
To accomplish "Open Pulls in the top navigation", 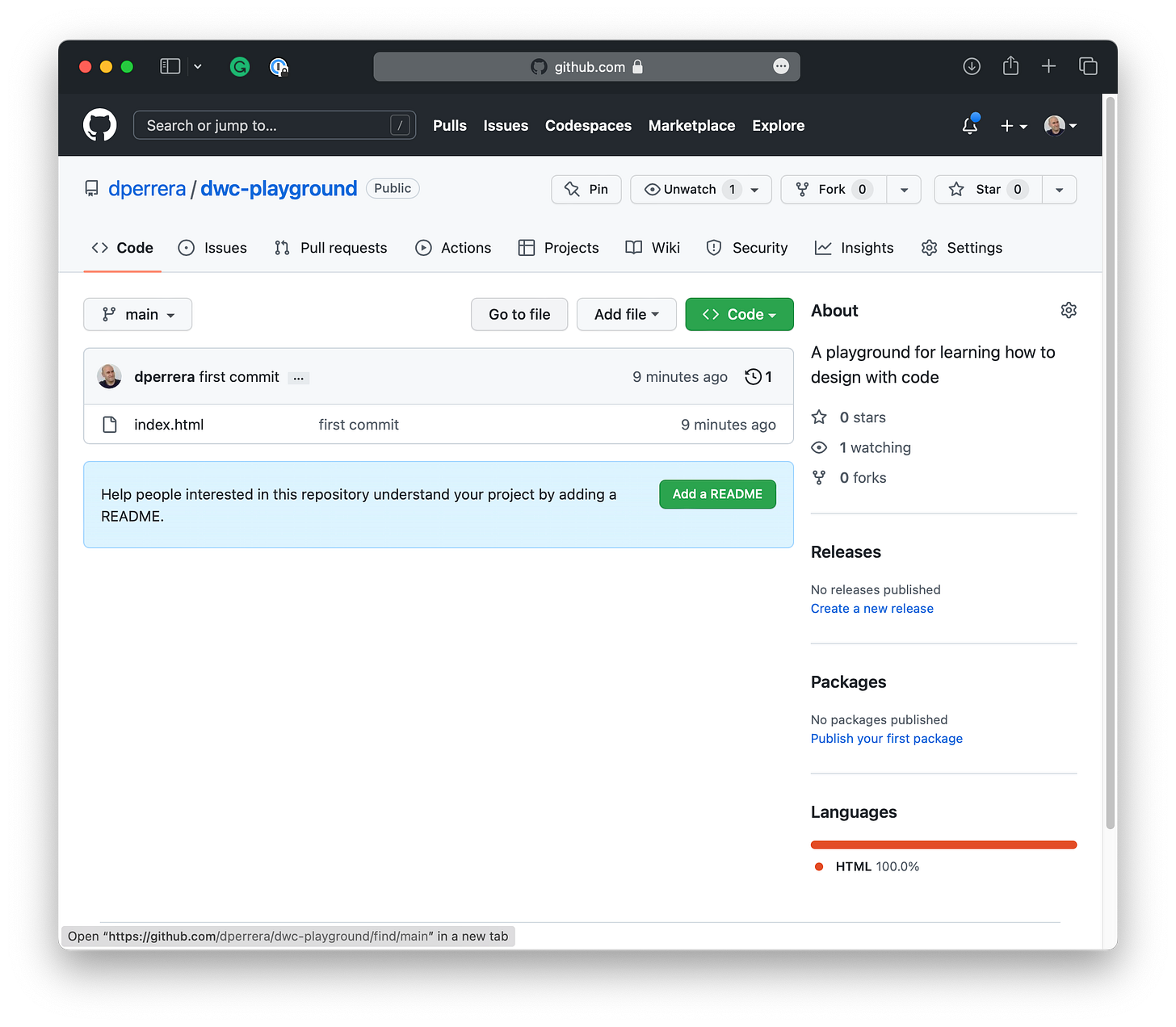I will point(450,126).
